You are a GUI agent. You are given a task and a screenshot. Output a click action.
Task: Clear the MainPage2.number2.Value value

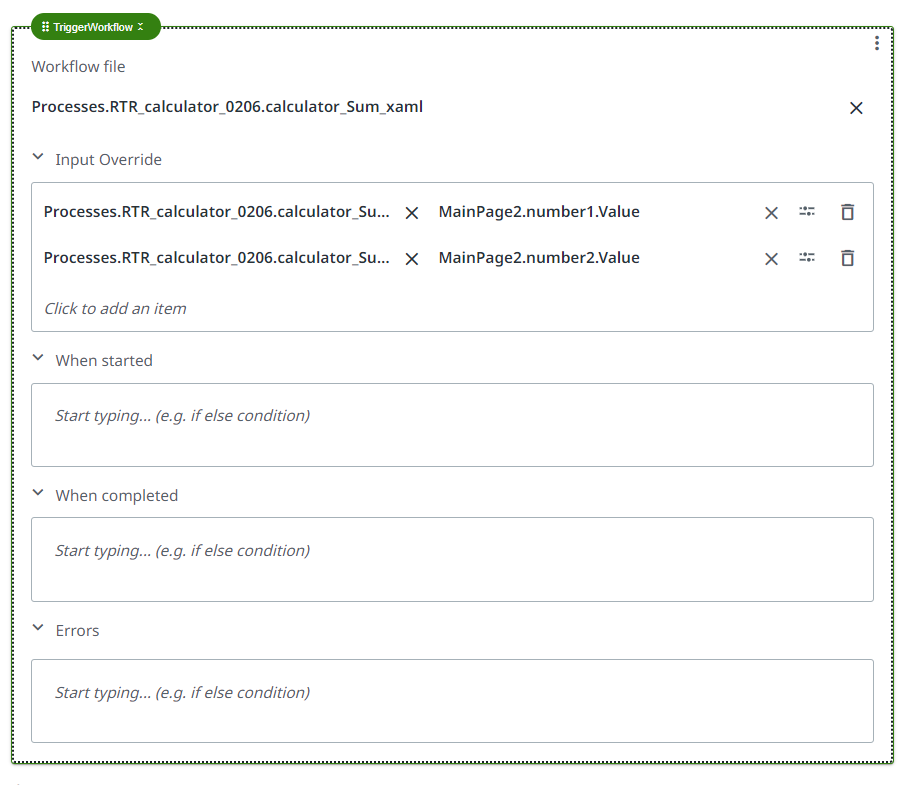(x=771, y=259)
